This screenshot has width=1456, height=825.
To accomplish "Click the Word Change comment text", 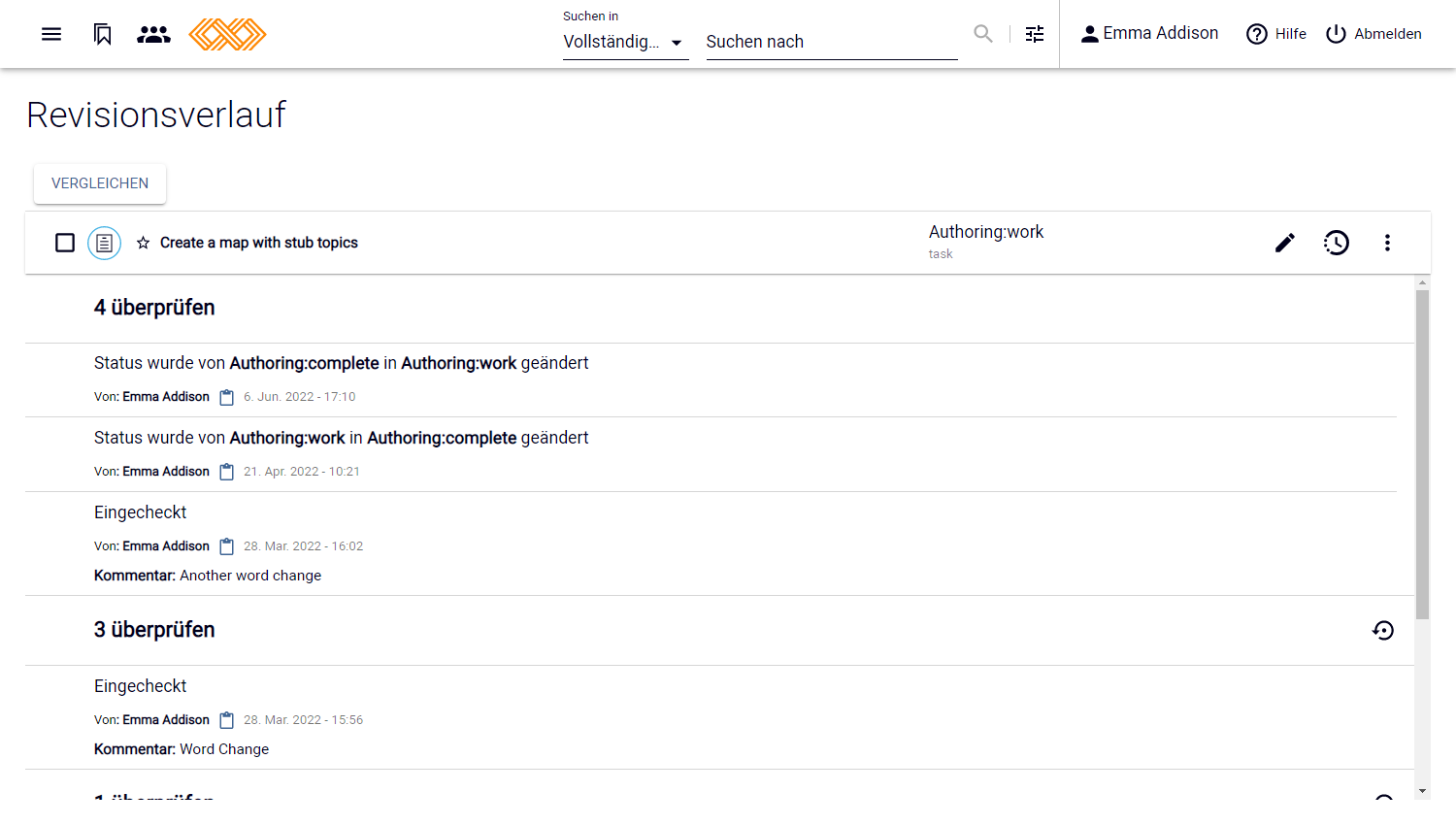I will tap(224, 749).
